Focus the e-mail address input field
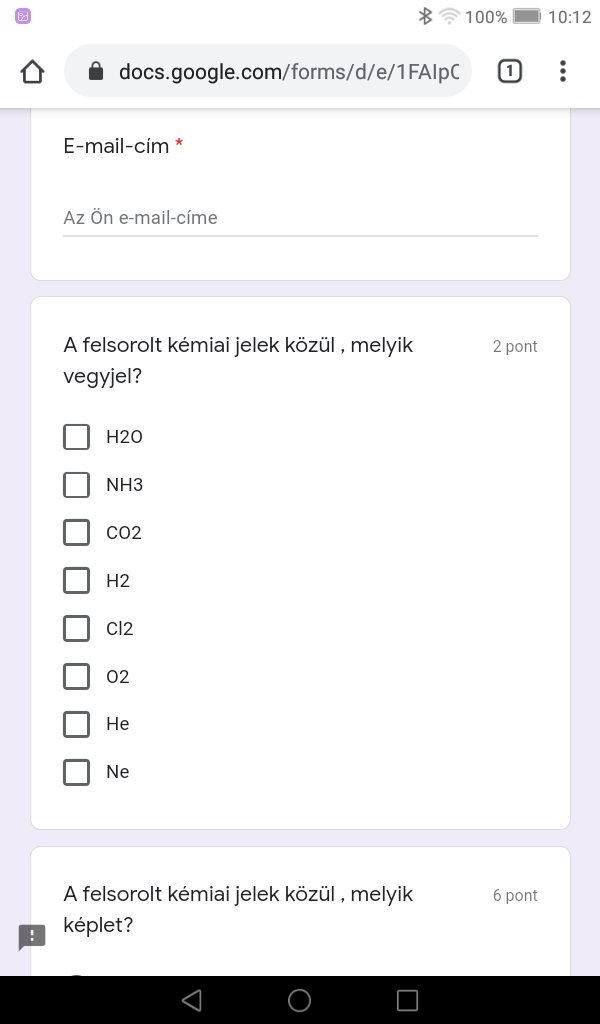 (300, 218)
